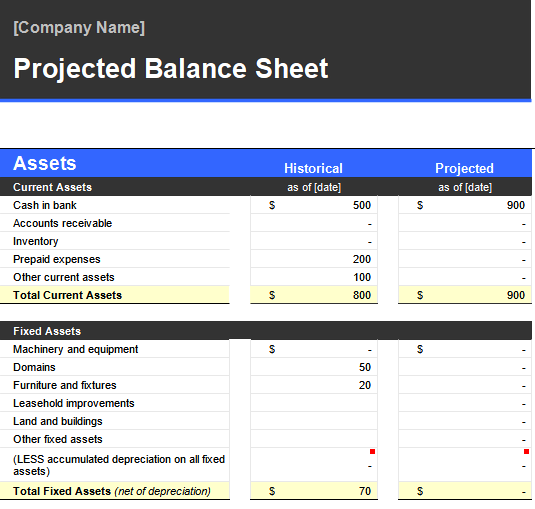
Task: Click the red comment marker in Projected depreciation cell
Action: (x=526, y=452)
